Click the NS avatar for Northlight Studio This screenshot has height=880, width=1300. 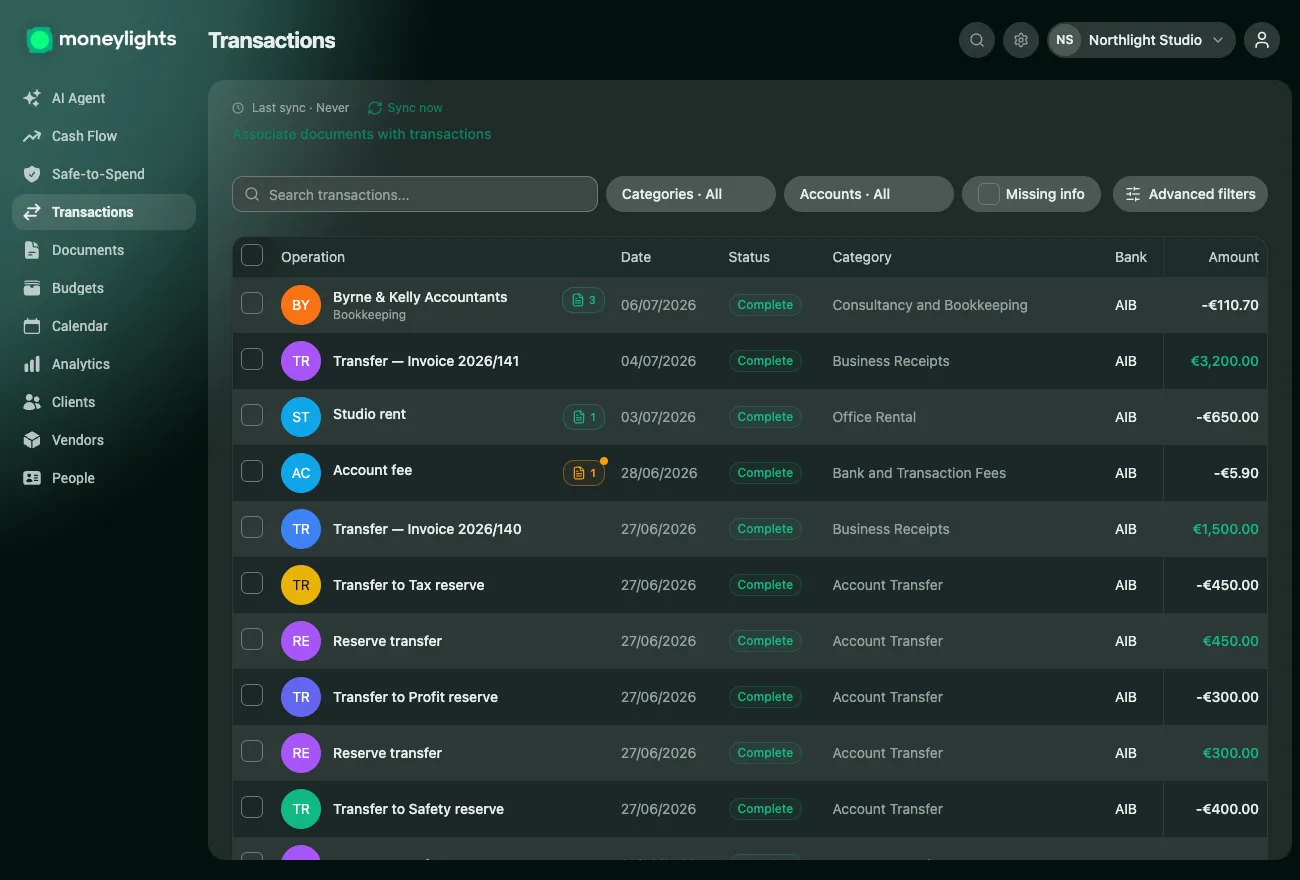1065,40
